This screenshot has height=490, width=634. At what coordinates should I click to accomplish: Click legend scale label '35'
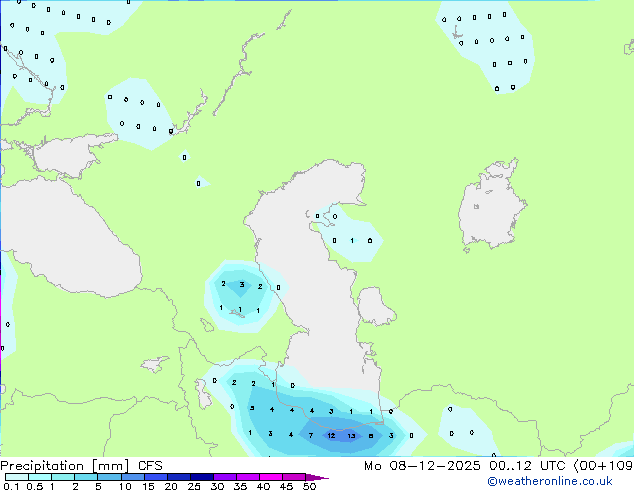click(x=240, y=486)
